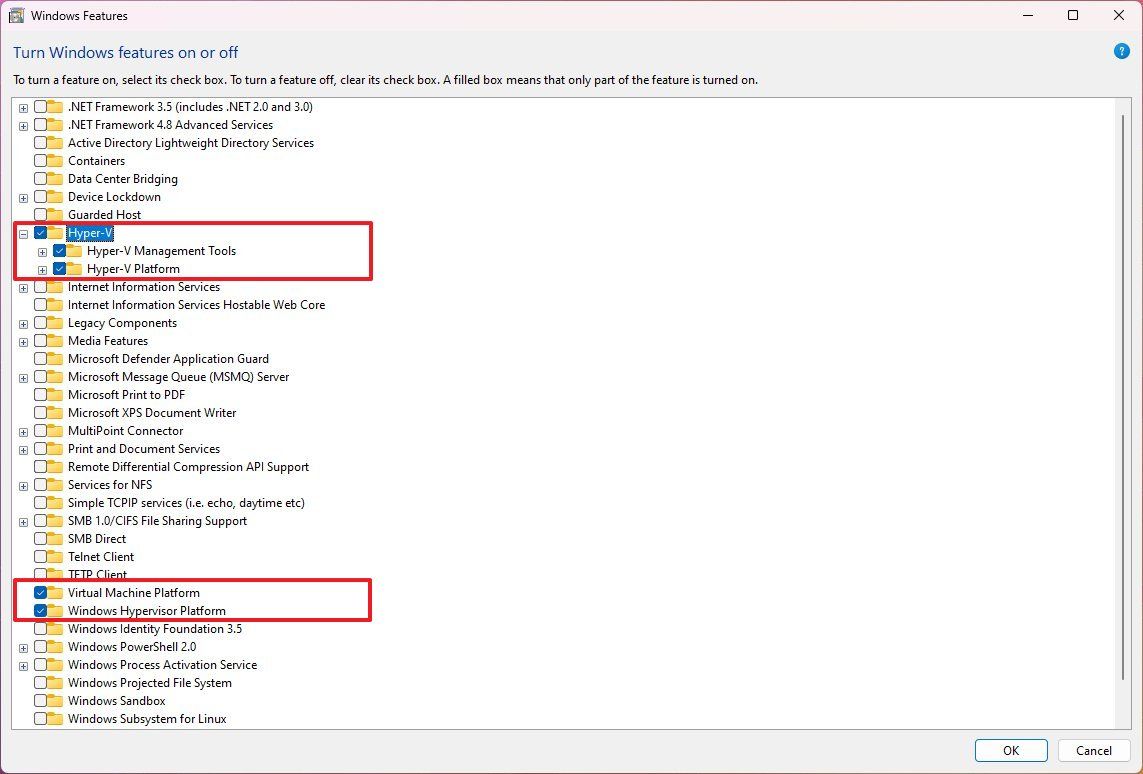
Task: Expand the .NET Framework 3.5 node
Action: tap(23, 106)
